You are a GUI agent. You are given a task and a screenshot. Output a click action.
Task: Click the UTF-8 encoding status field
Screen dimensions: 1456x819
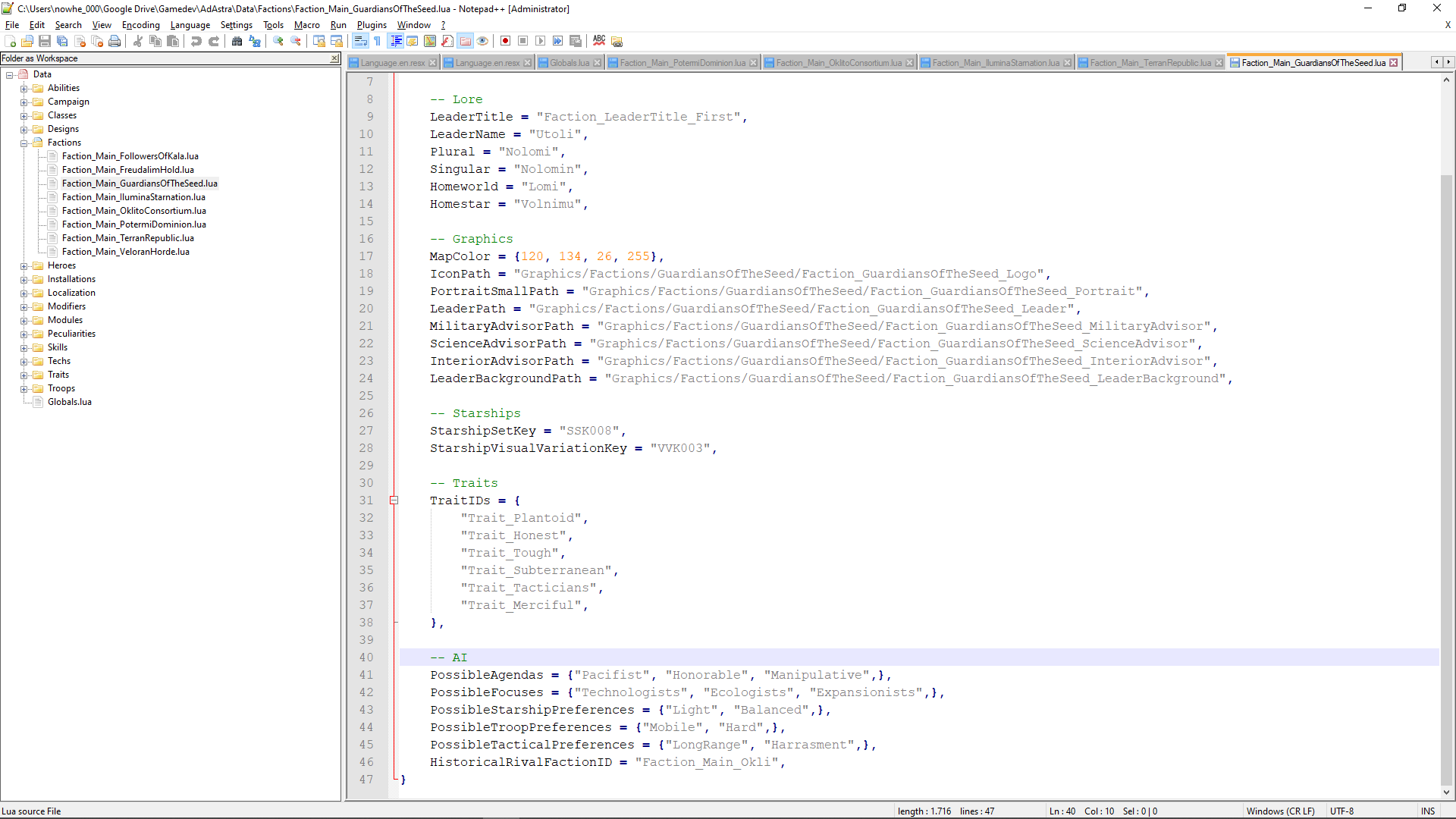1341,811
